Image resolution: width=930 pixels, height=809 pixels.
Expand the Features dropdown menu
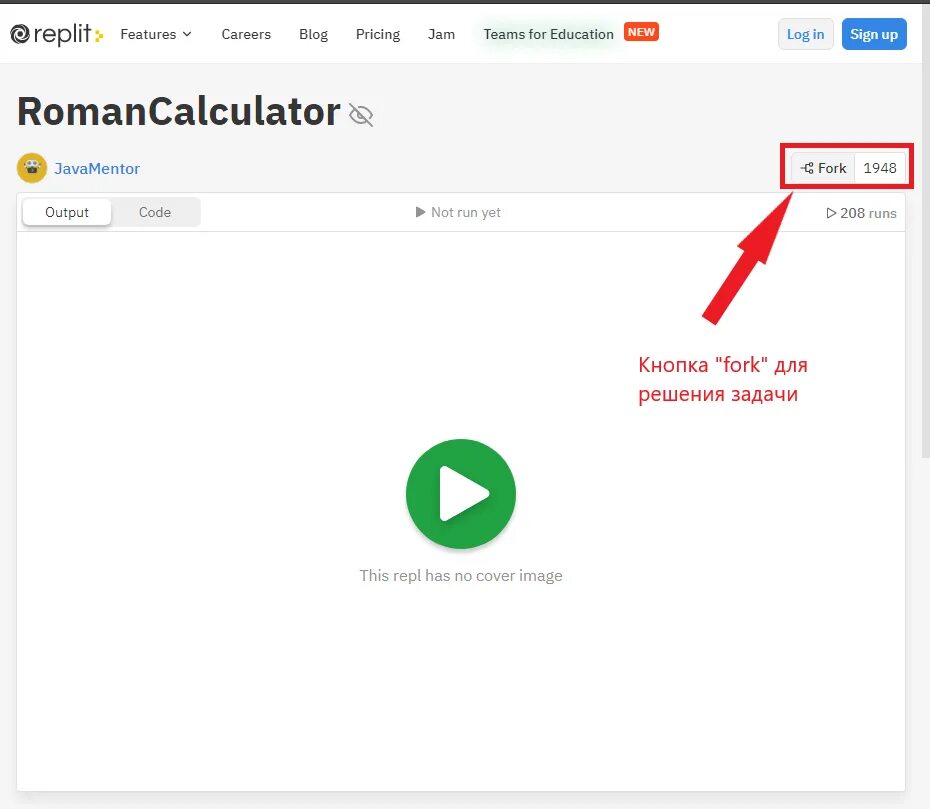[x=156, y=34]
